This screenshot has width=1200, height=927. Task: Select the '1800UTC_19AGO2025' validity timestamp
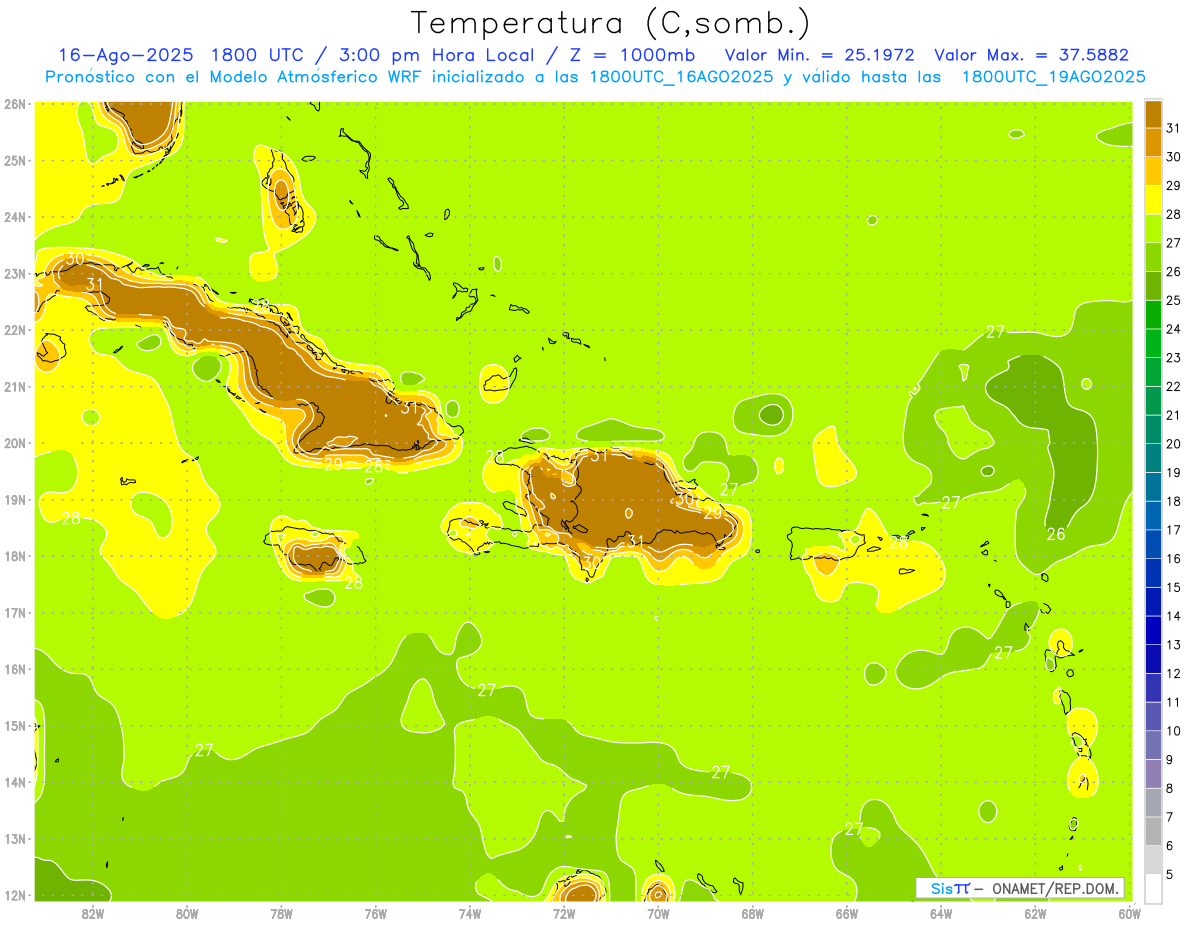point(1053,77)
